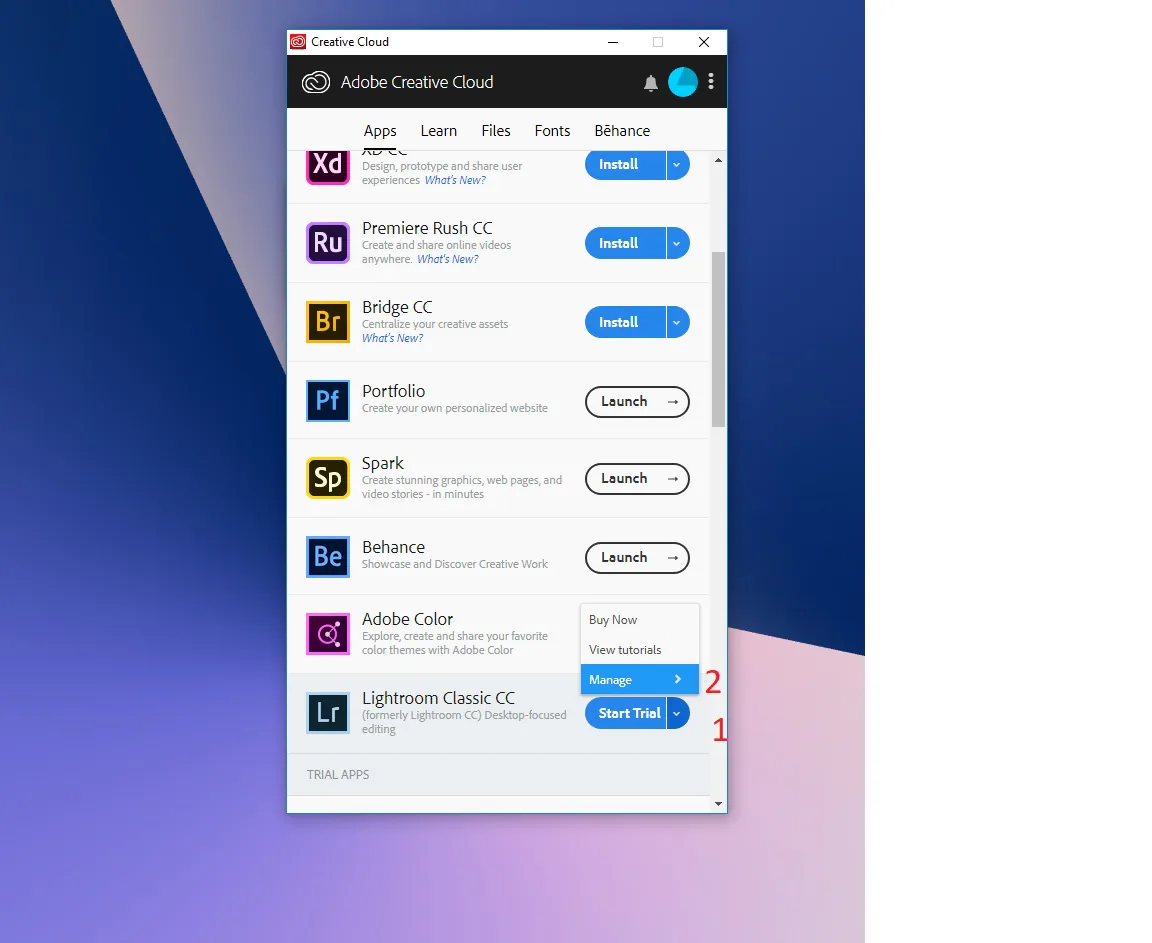Click the Portfolio title text

393,391
